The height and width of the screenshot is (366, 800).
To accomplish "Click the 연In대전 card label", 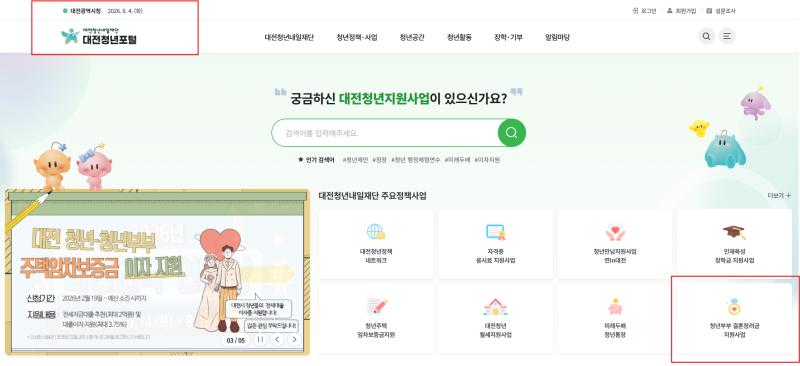I will [615, 260].
